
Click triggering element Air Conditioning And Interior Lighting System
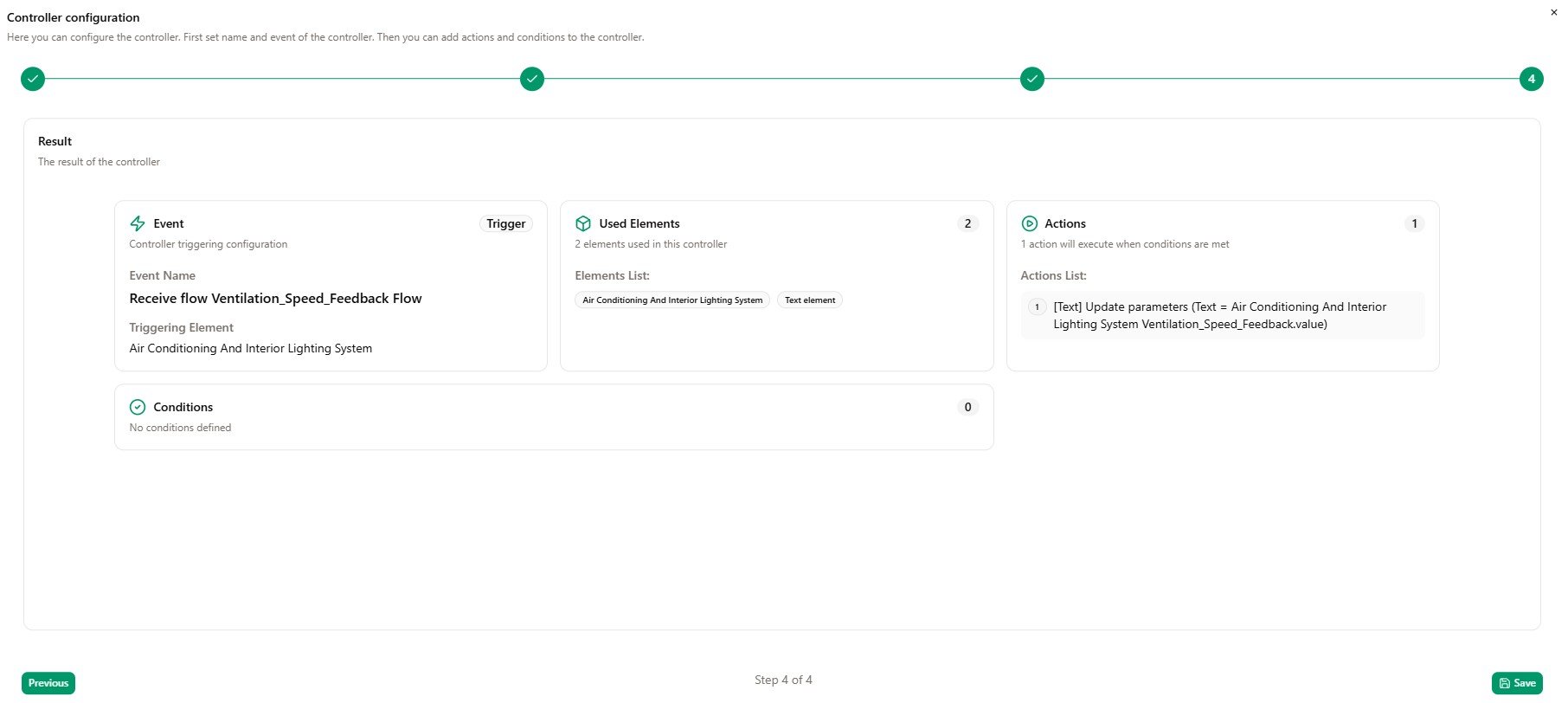[251, 348]
